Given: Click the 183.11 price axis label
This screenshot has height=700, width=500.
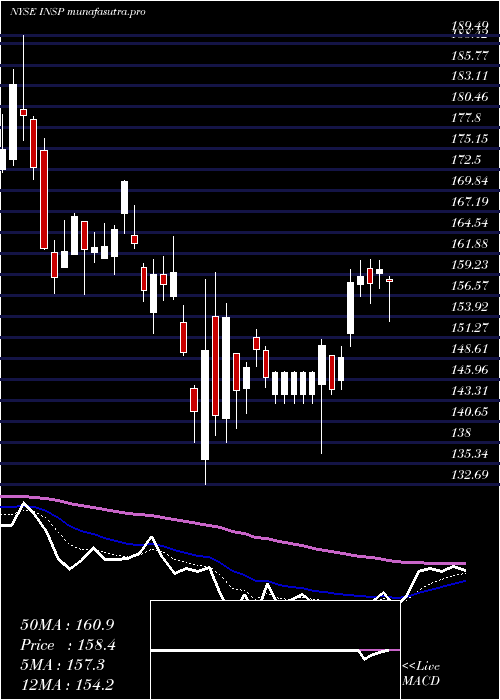Looking at the screenshot, I should pos(470,76).
